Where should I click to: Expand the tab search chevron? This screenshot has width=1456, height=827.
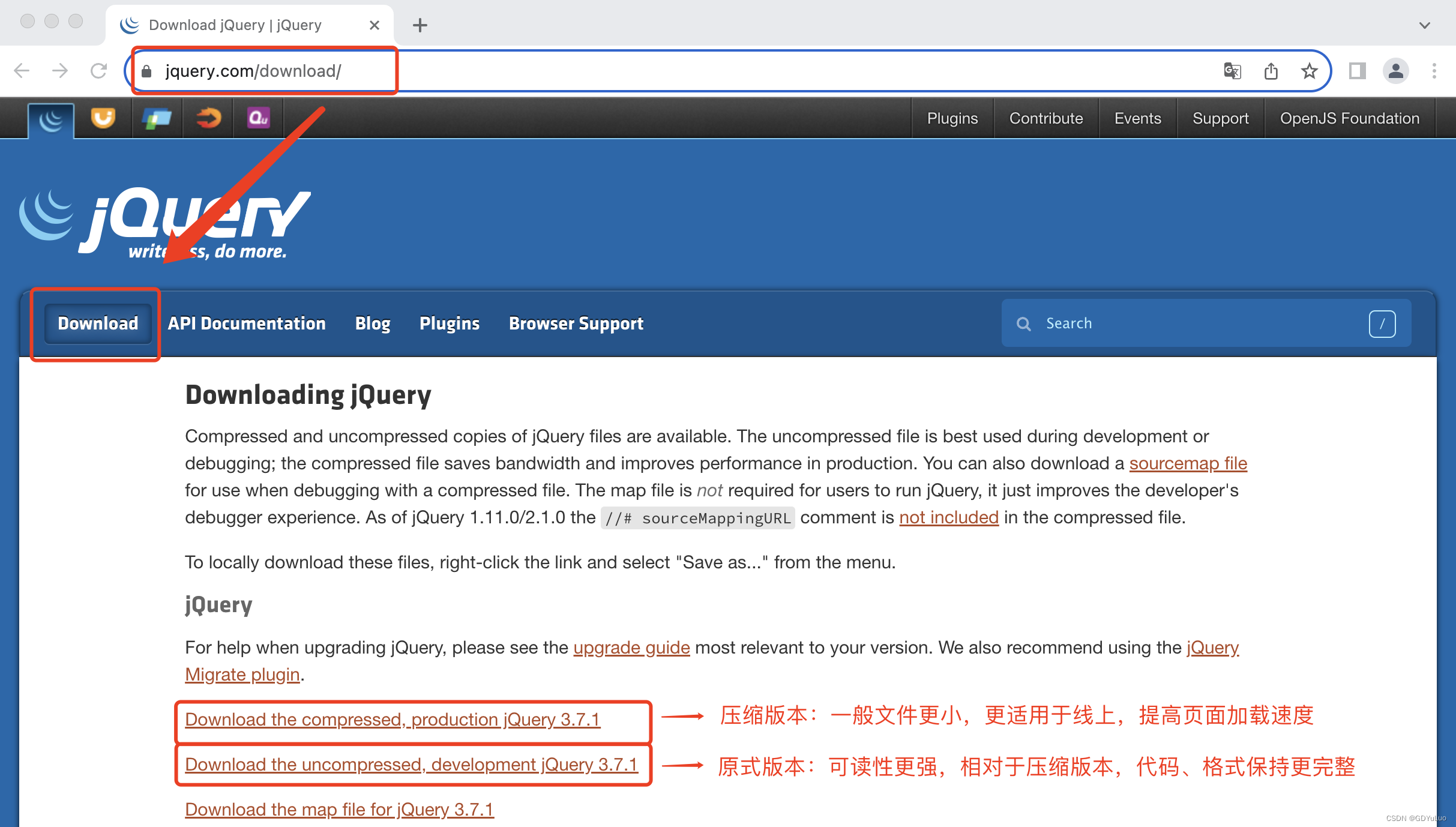click(1425, 25)
